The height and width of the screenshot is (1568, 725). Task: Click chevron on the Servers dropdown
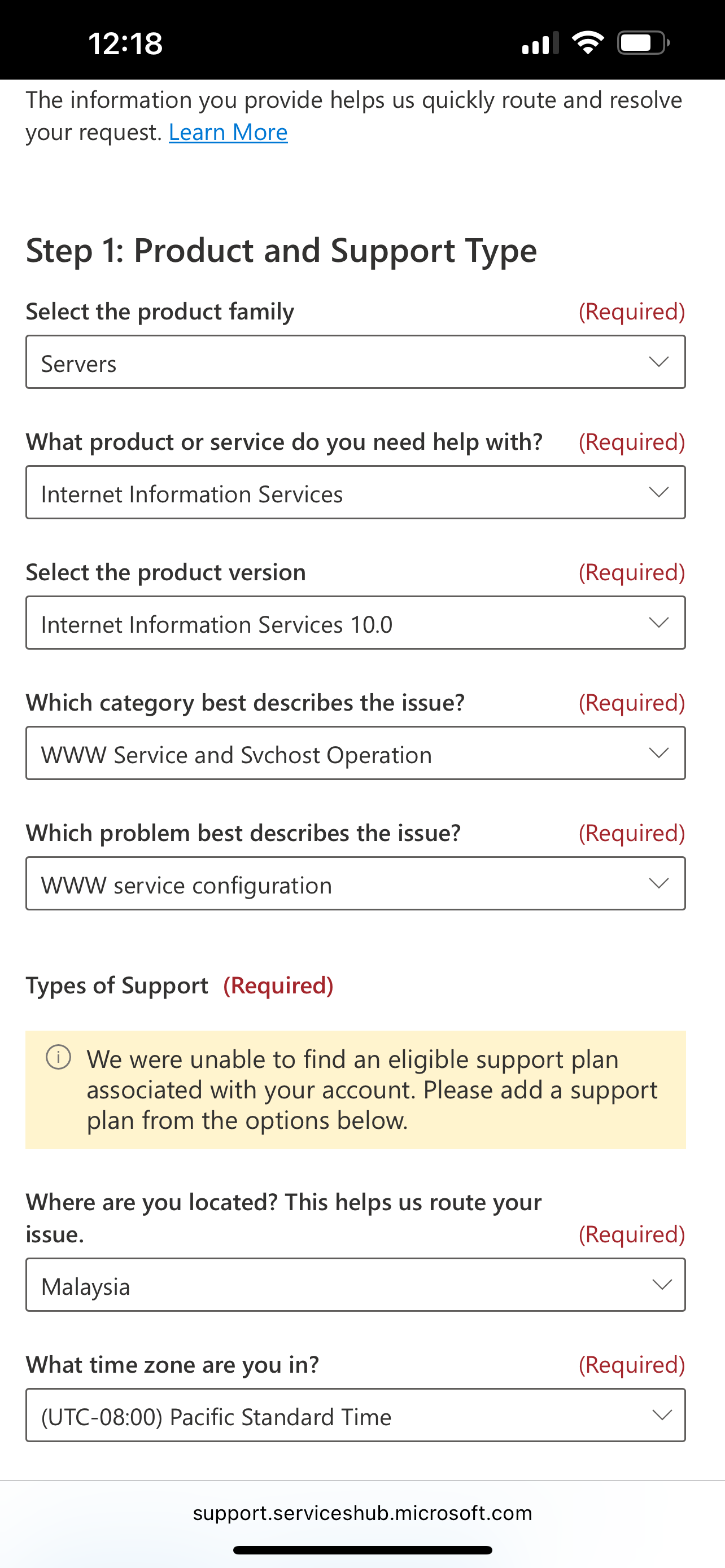[658, 362]
